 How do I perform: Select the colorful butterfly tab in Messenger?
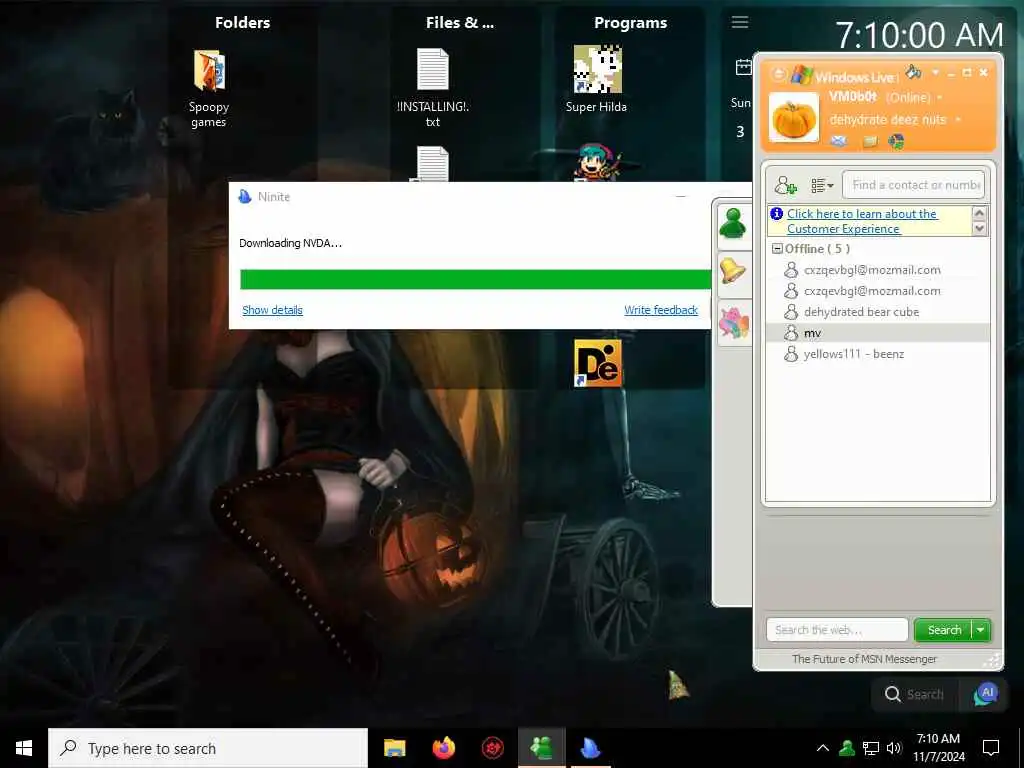[733, 323]
